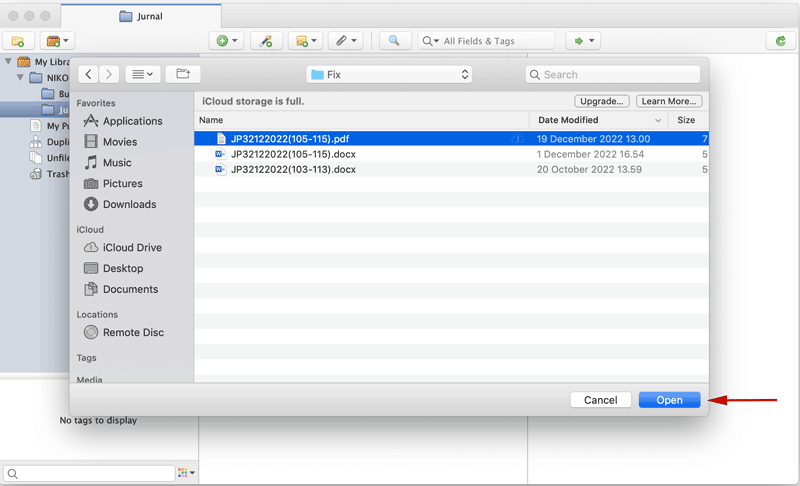This screenshot has width=800, height=486.
Task: Open Pictures in Favorites sidebar
Action: (x=113, y=184)
